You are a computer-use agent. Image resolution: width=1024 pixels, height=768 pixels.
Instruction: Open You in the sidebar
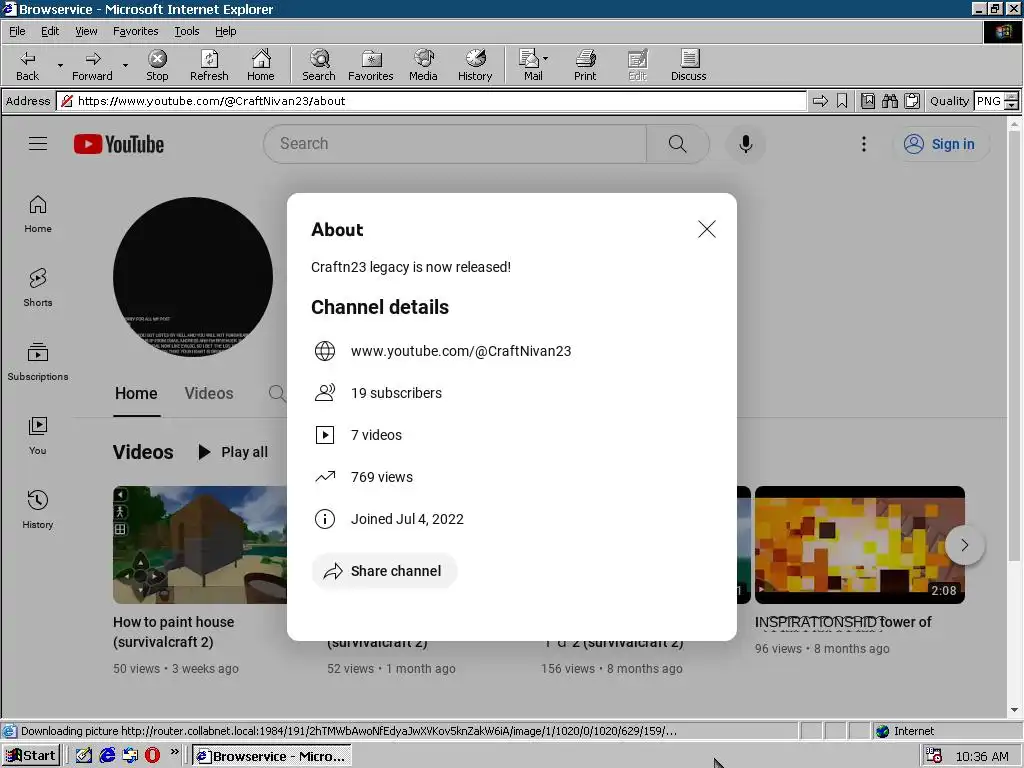38,436
